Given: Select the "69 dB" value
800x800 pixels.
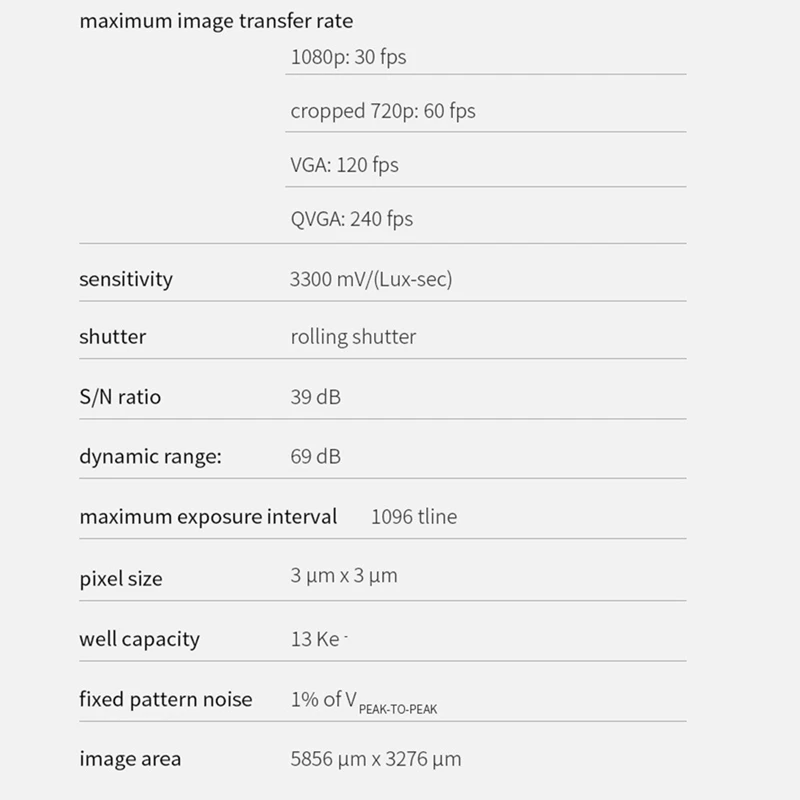Looking at the screenshot, I should point(315,457).
